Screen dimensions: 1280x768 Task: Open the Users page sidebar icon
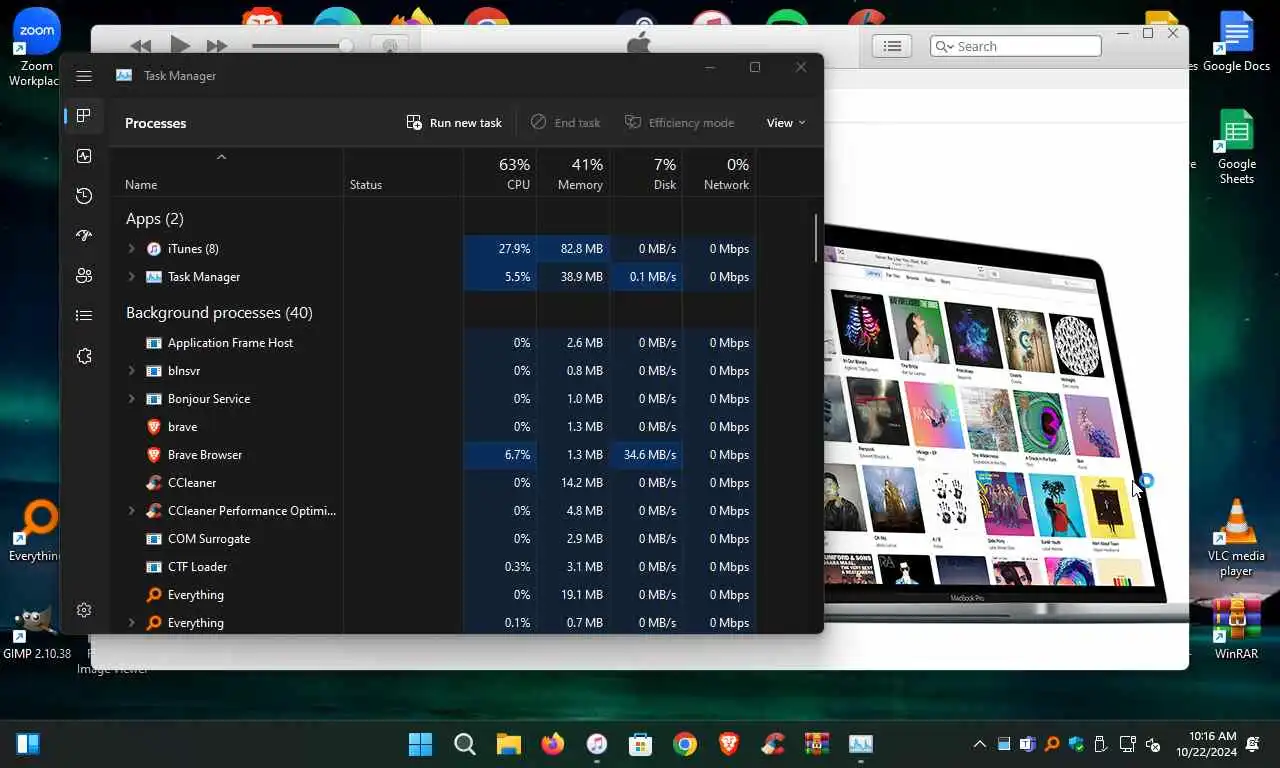point(84,276)
